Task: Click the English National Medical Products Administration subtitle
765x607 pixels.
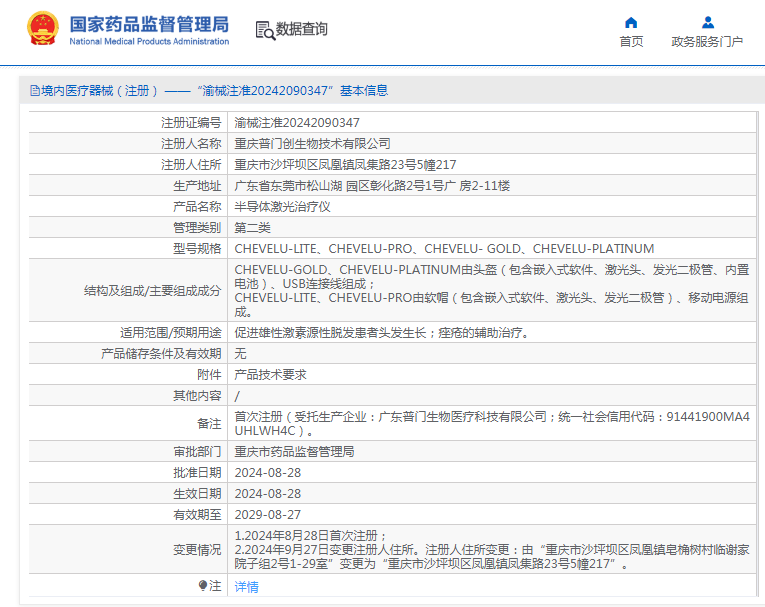Action: (x=149, y=41)
